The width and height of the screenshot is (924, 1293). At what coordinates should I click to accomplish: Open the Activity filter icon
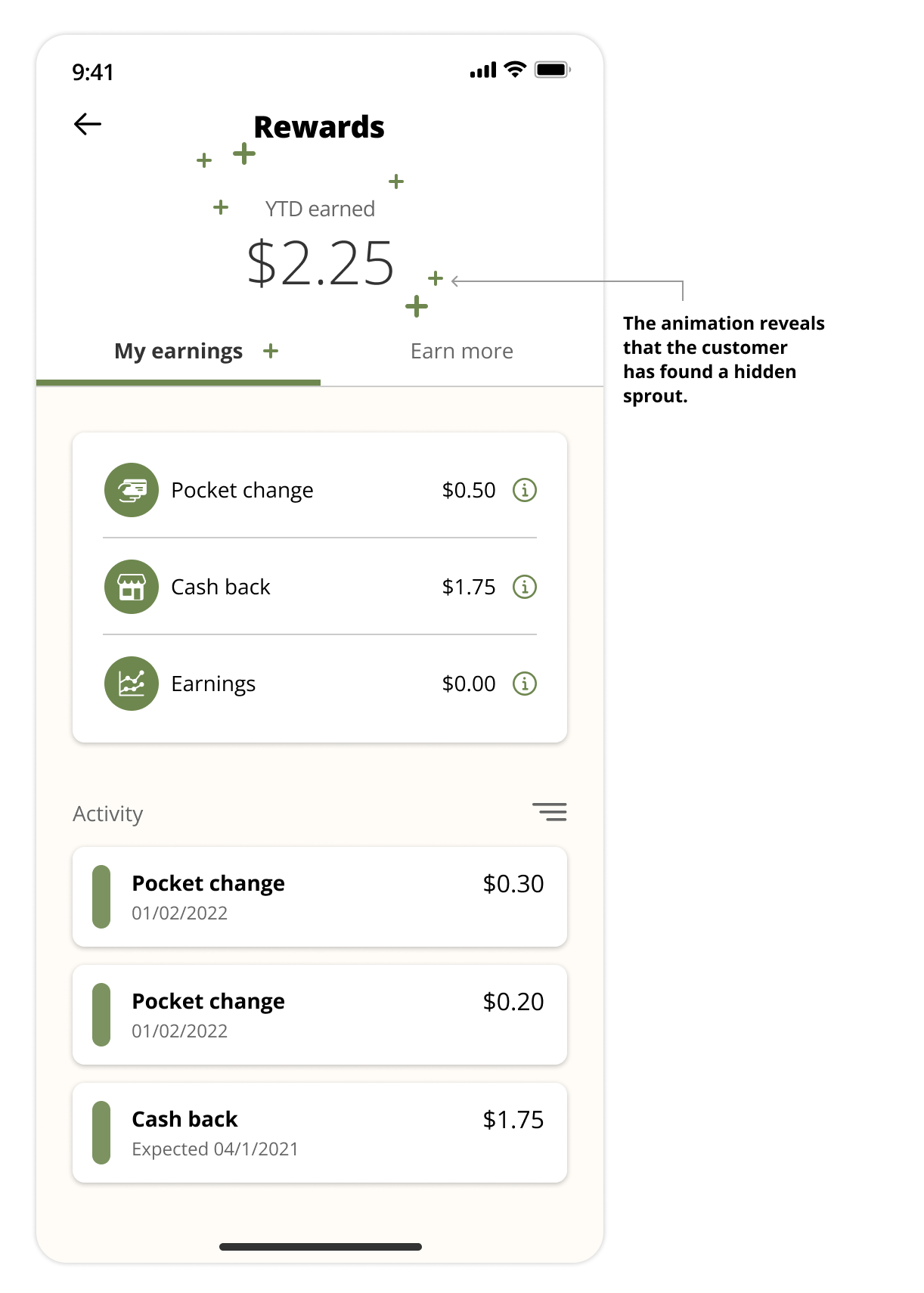pos(550,812)
